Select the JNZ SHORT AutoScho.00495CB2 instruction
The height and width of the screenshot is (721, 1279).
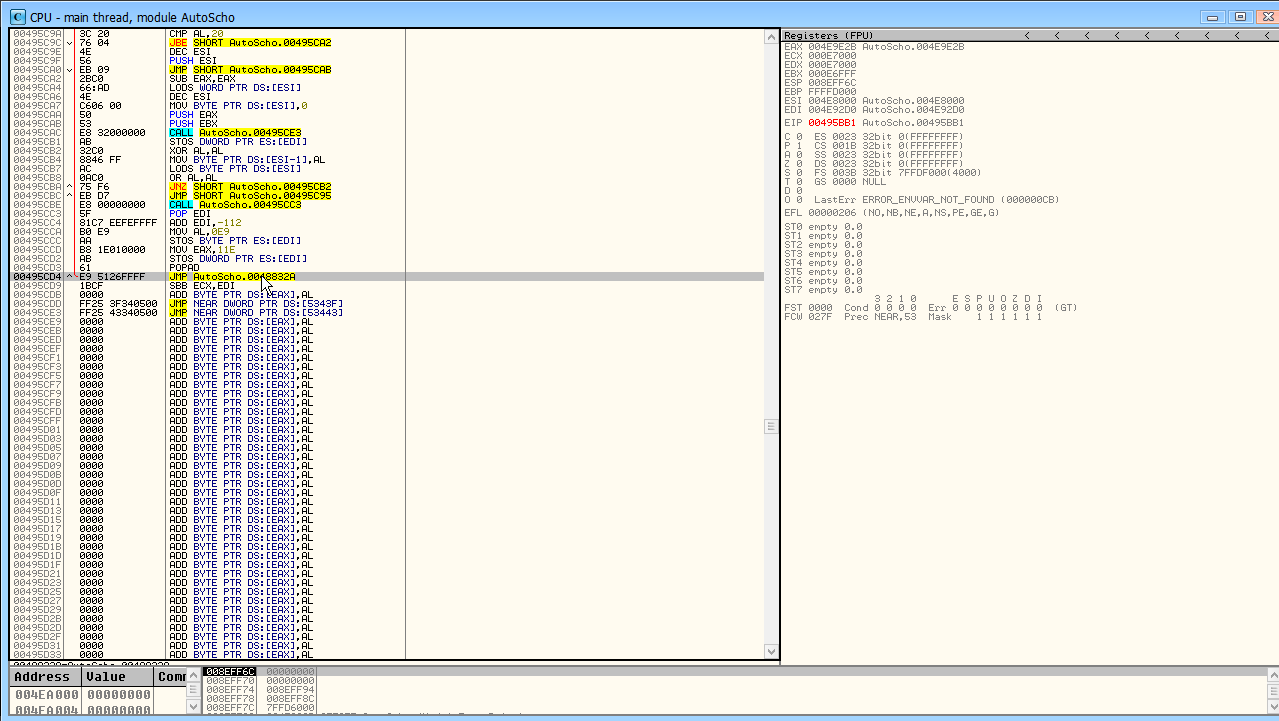(250, 186)
